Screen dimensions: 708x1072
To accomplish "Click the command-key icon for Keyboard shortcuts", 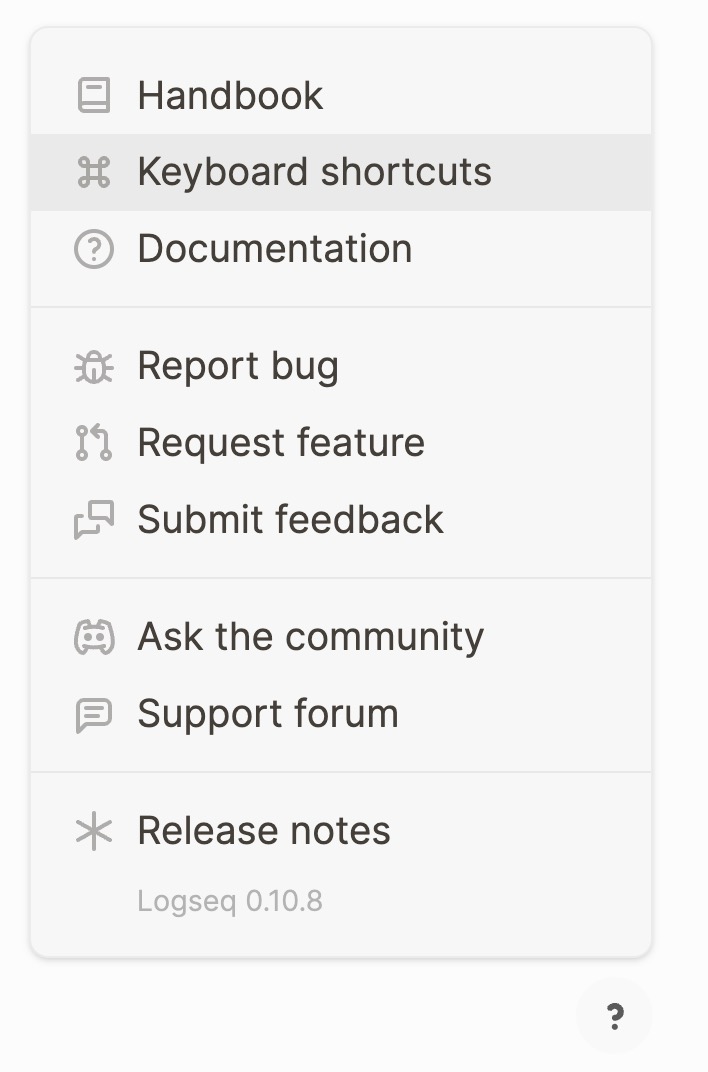I will click(94, 172).
